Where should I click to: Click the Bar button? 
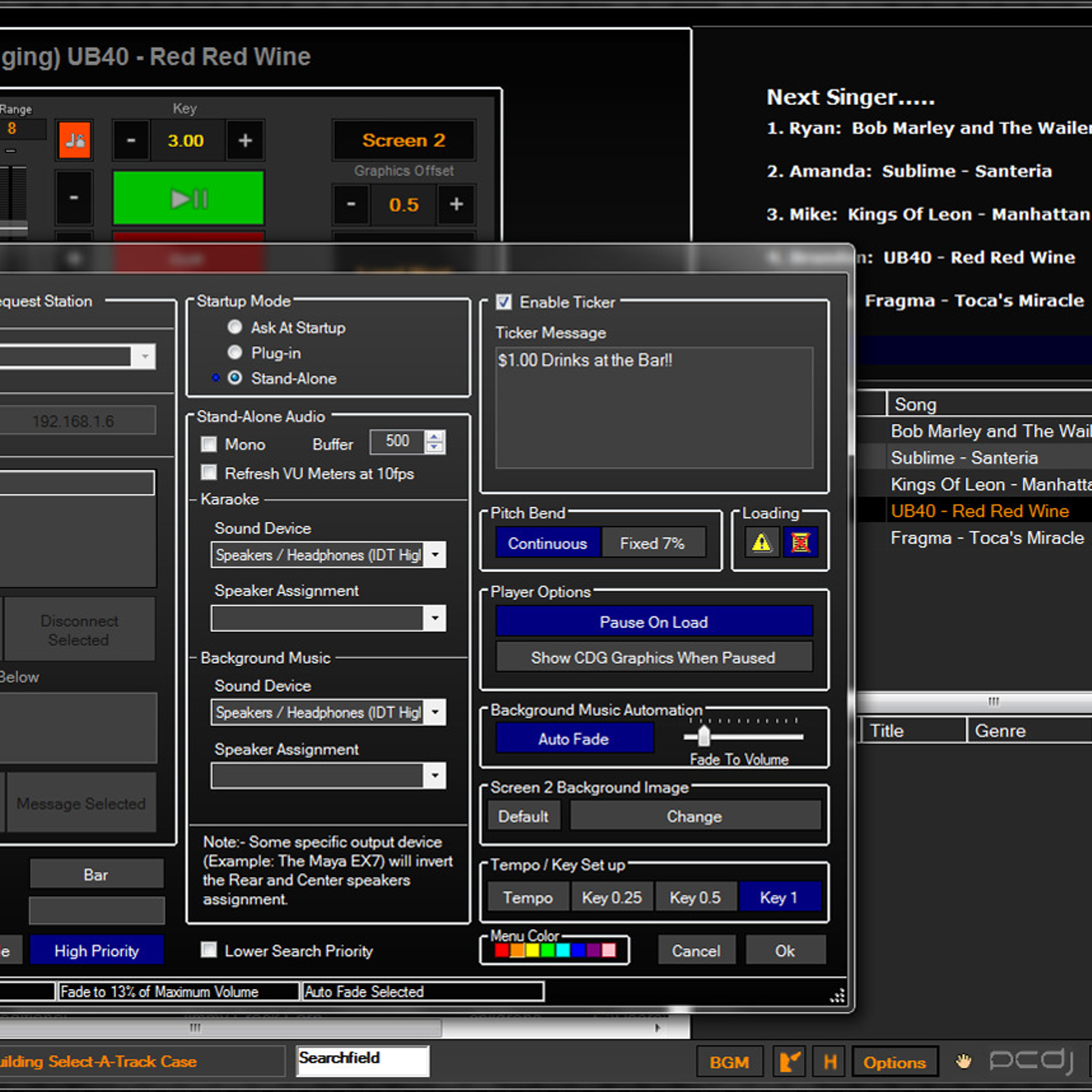pyautogui.click(x=96, y=874)
